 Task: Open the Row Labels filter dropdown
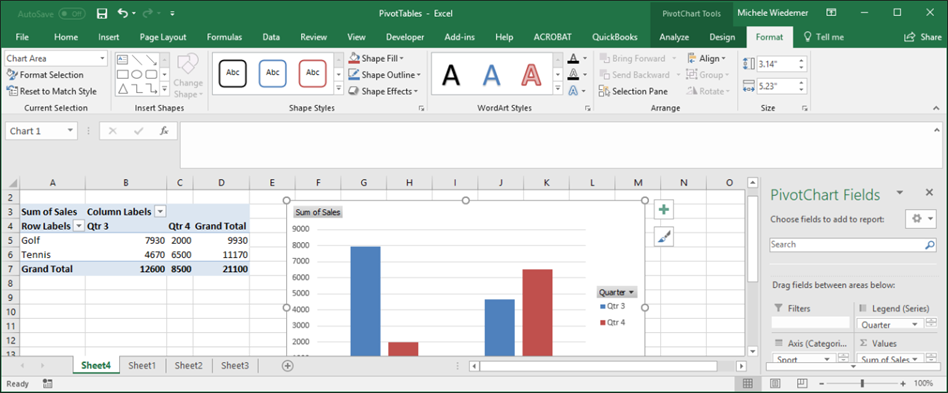[79, 226]
